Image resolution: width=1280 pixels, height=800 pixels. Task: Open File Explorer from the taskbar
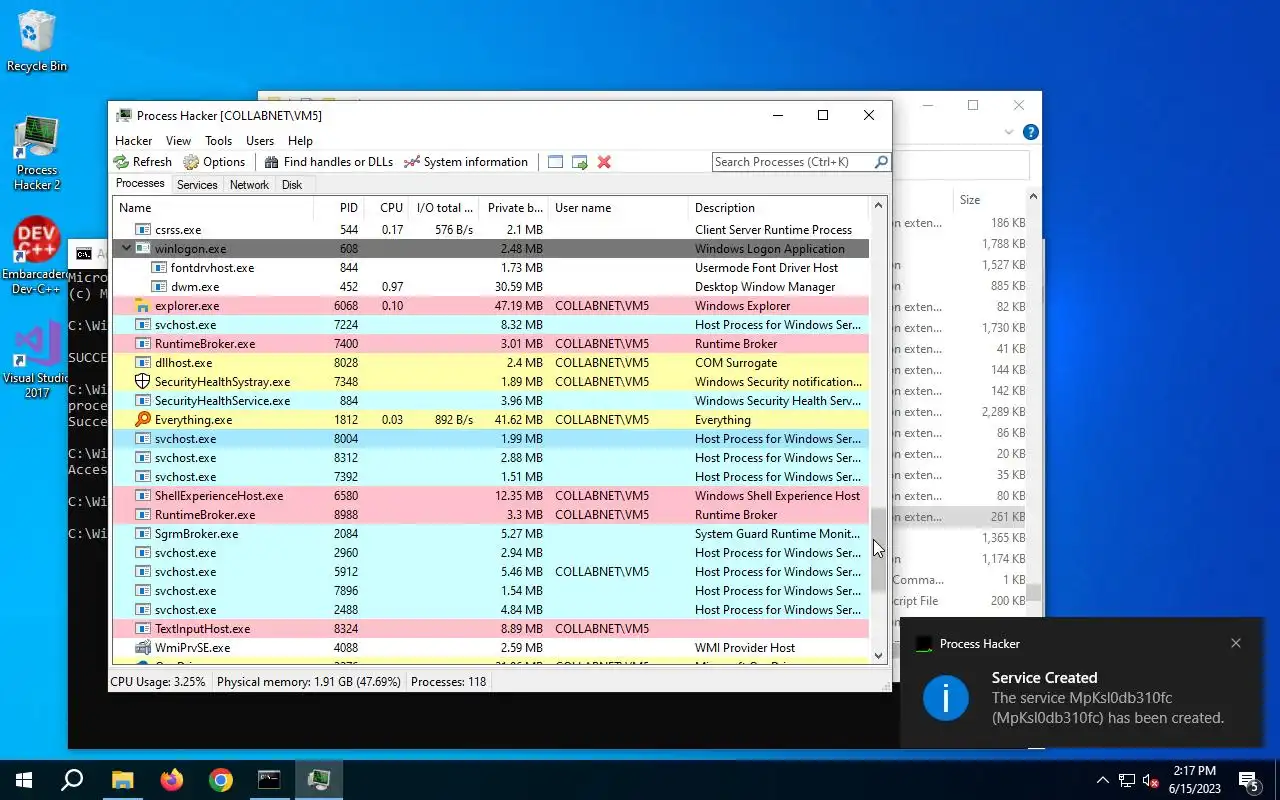[x=122, y=780]
